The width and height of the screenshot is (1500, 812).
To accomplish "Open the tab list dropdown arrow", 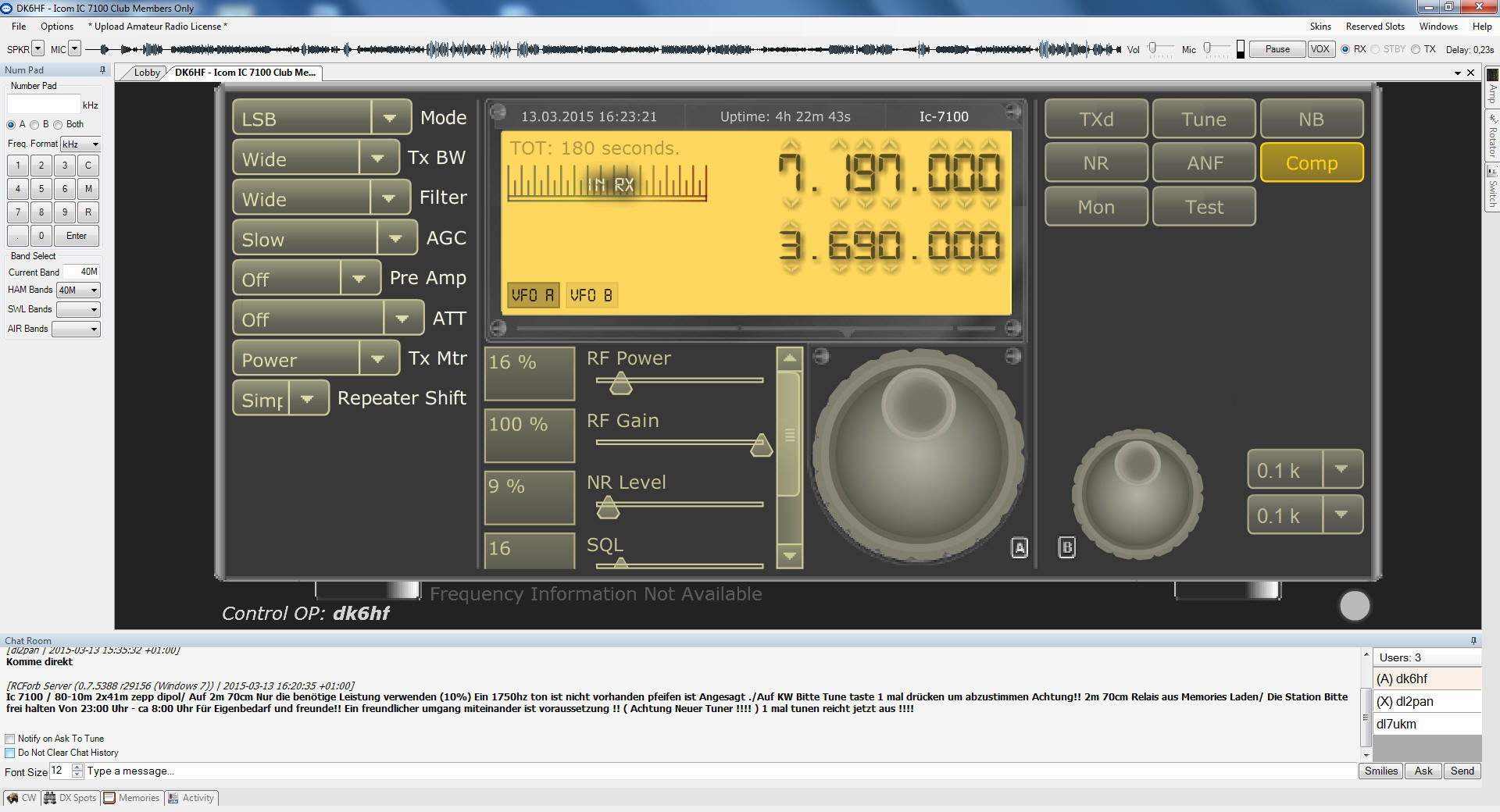I will (x=1457, y=73).
